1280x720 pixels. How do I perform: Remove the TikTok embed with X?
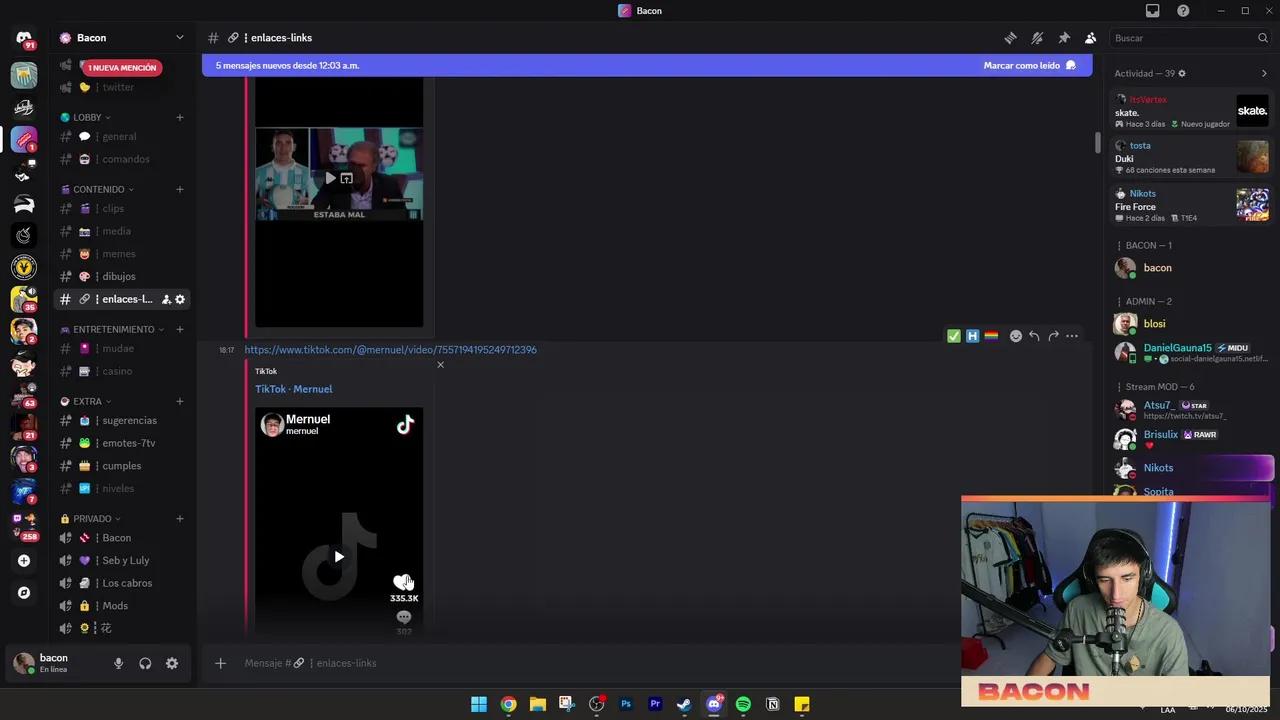click(440, 364)
